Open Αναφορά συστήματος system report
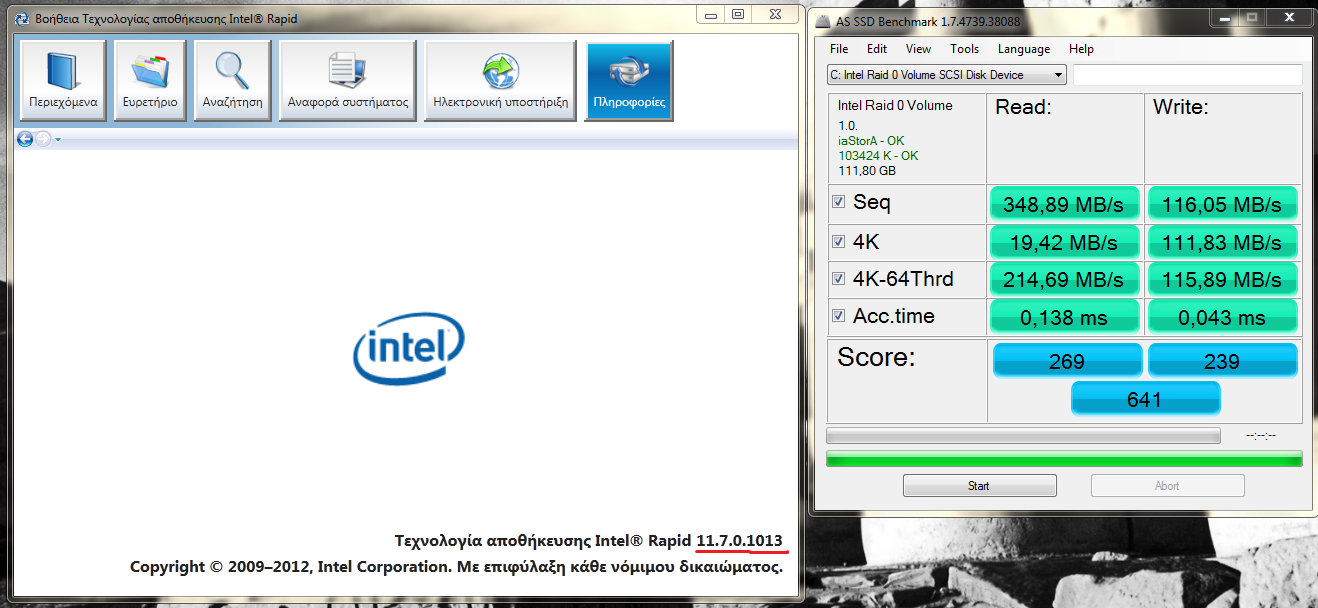Viewport: 1318px width, 608px height. pyautogui.click(x=348, y=80)
